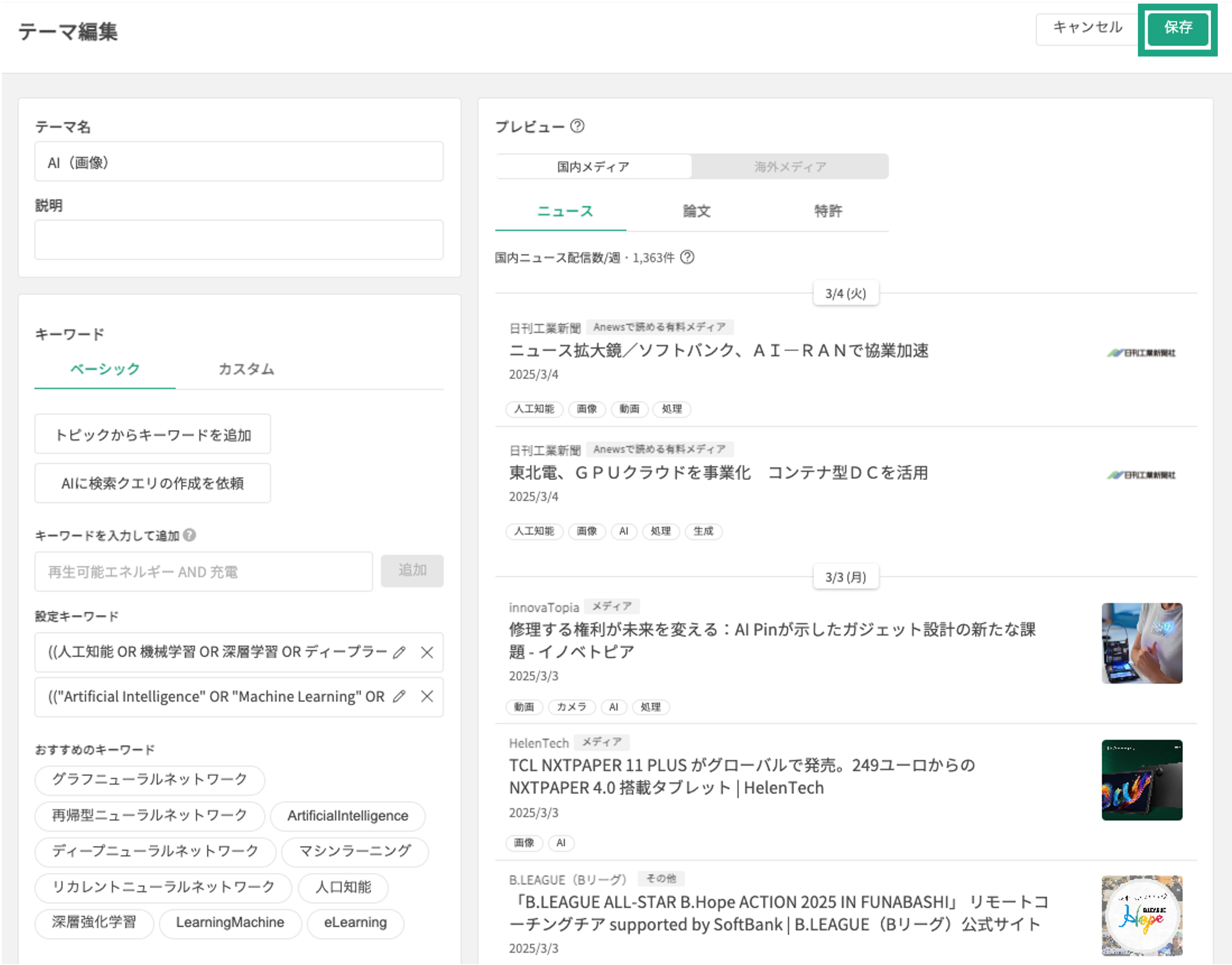The width and height of the screenshot is (1232, 965).
Task: Delete the "Artificial Intelligence" keyword query
Action: coord(427,697)
